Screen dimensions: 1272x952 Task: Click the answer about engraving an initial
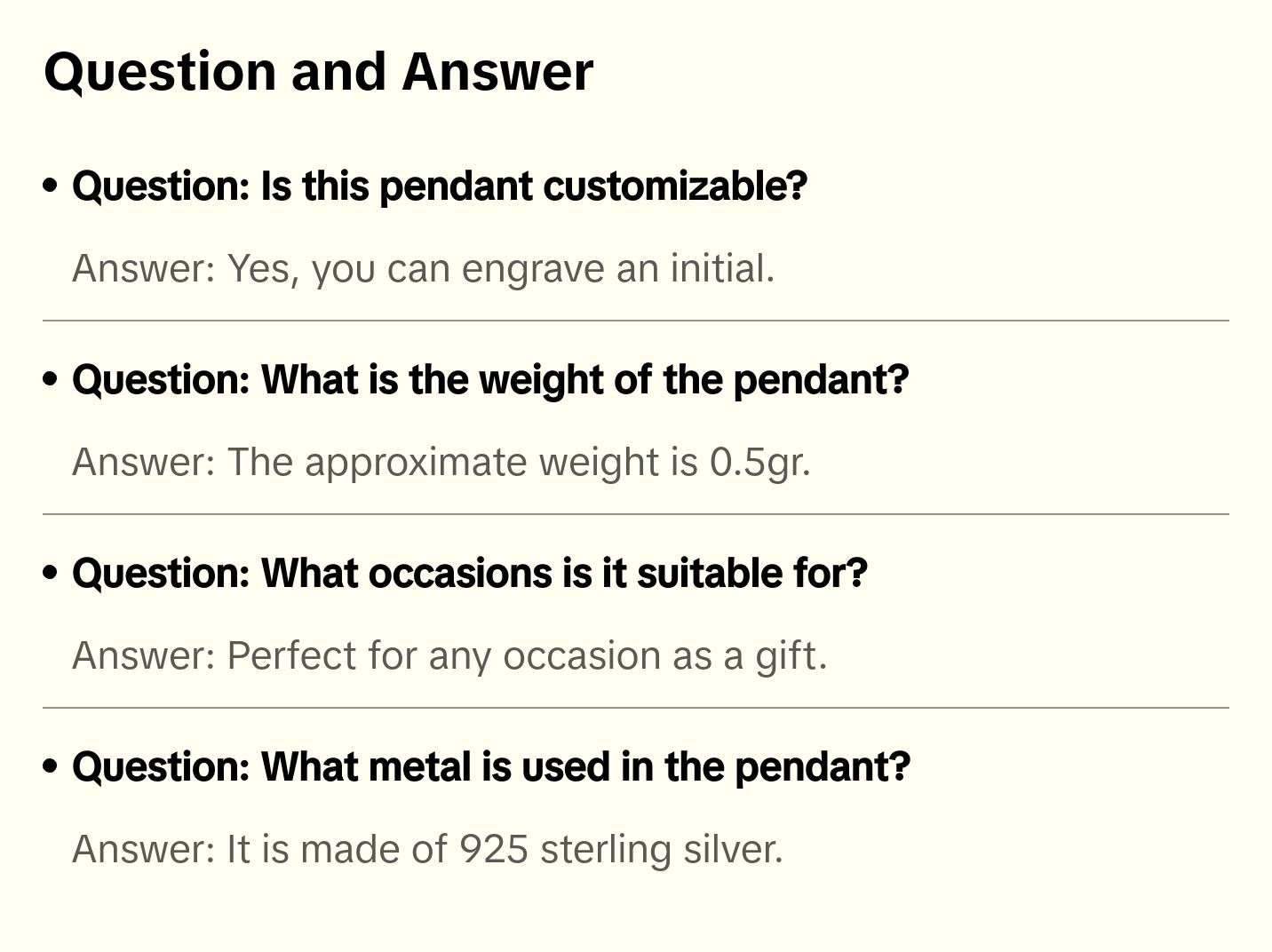tap(423, 269)
